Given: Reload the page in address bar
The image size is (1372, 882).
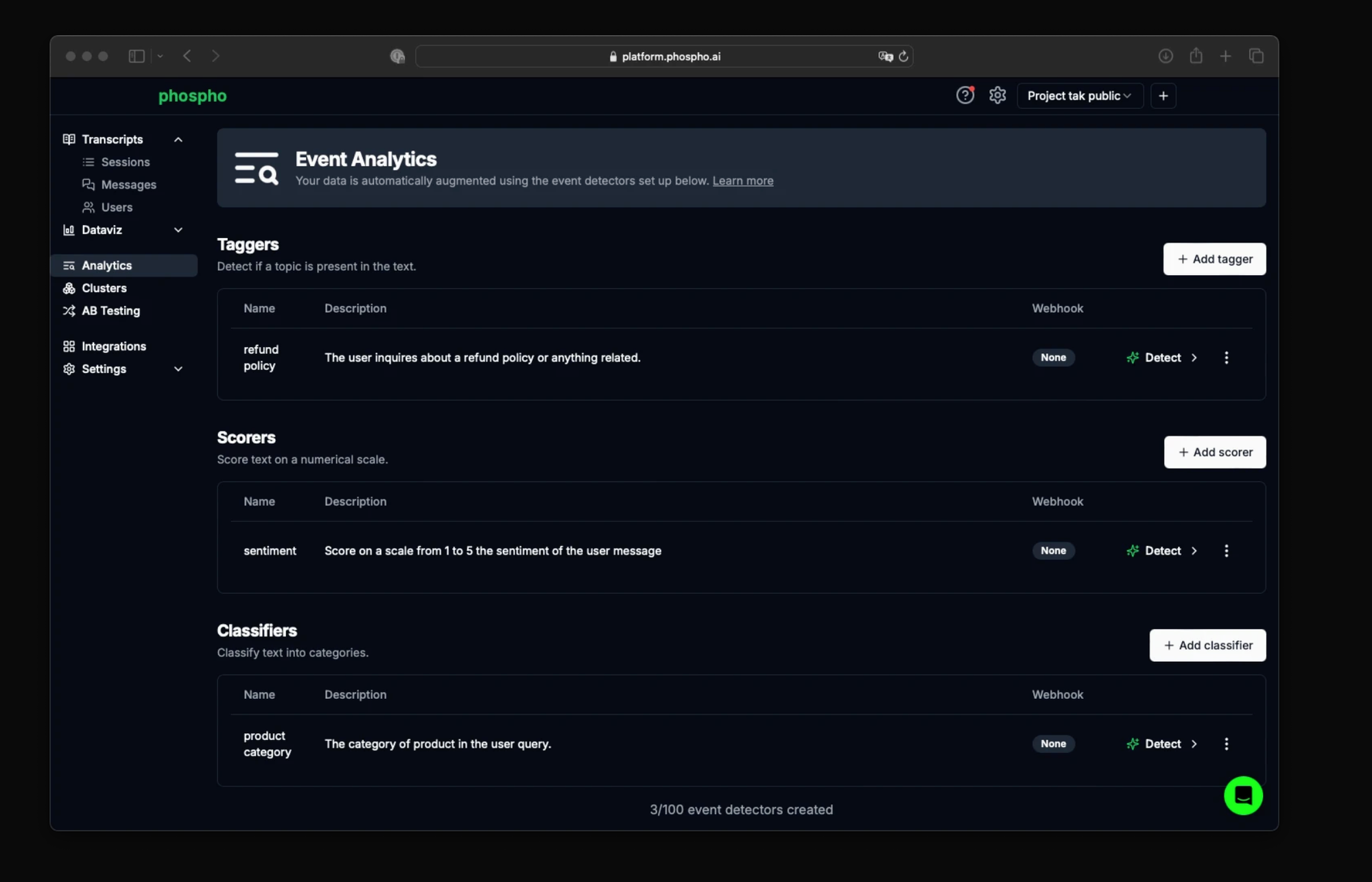Looking at the screenshot, I should click(903, 56).
